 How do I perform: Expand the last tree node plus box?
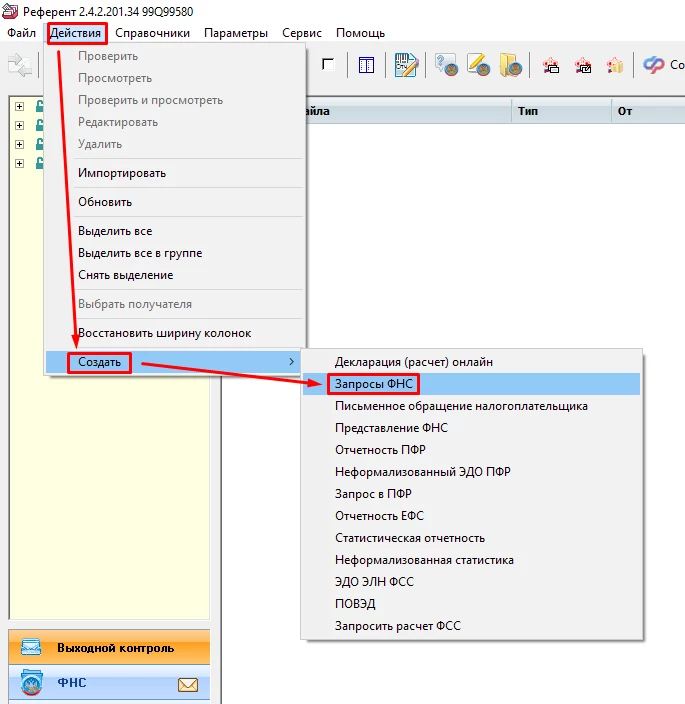(x=19, y=163)
